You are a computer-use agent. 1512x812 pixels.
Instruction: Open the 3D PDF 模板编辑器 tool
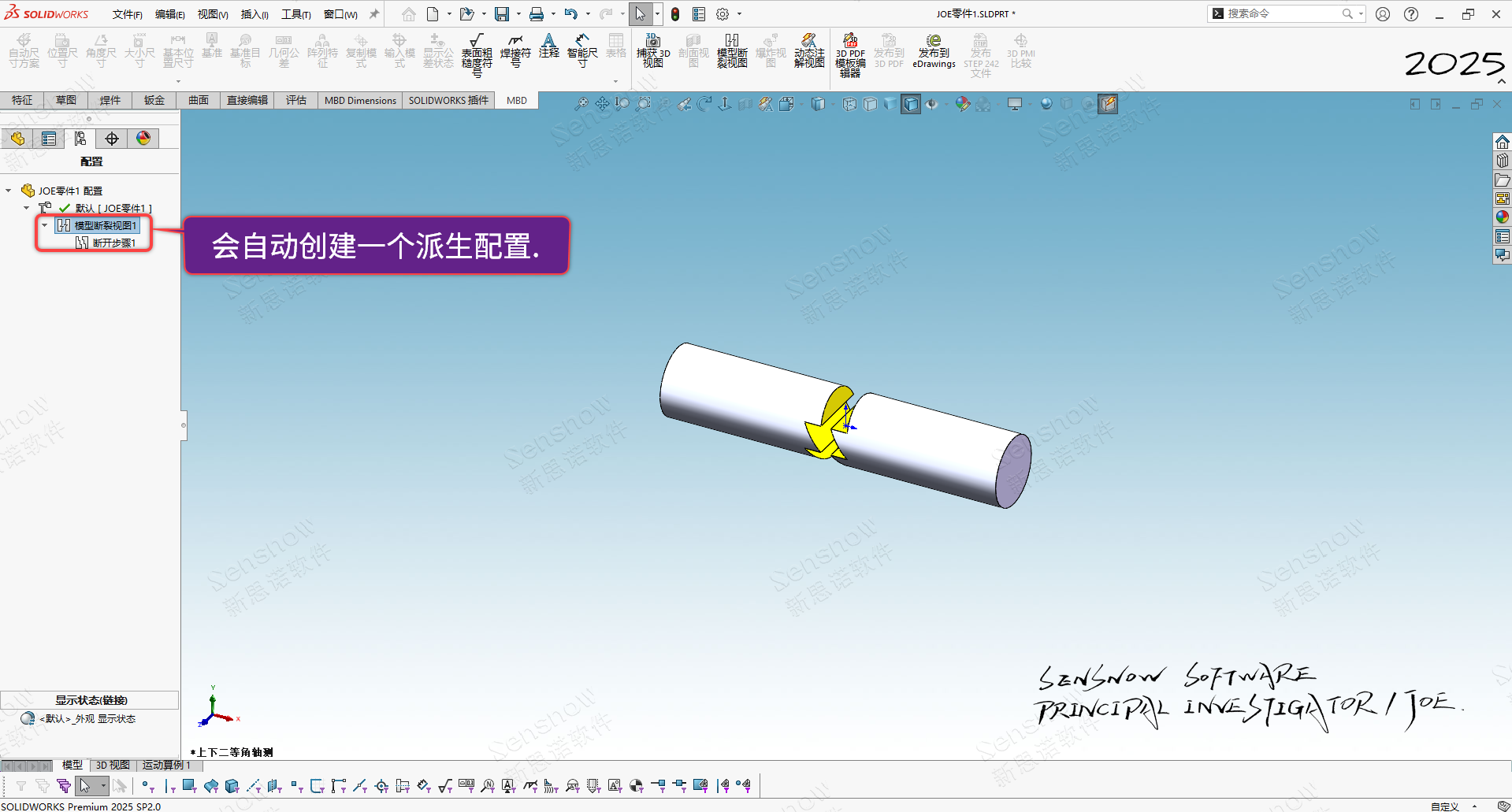[x=850, y=54]
